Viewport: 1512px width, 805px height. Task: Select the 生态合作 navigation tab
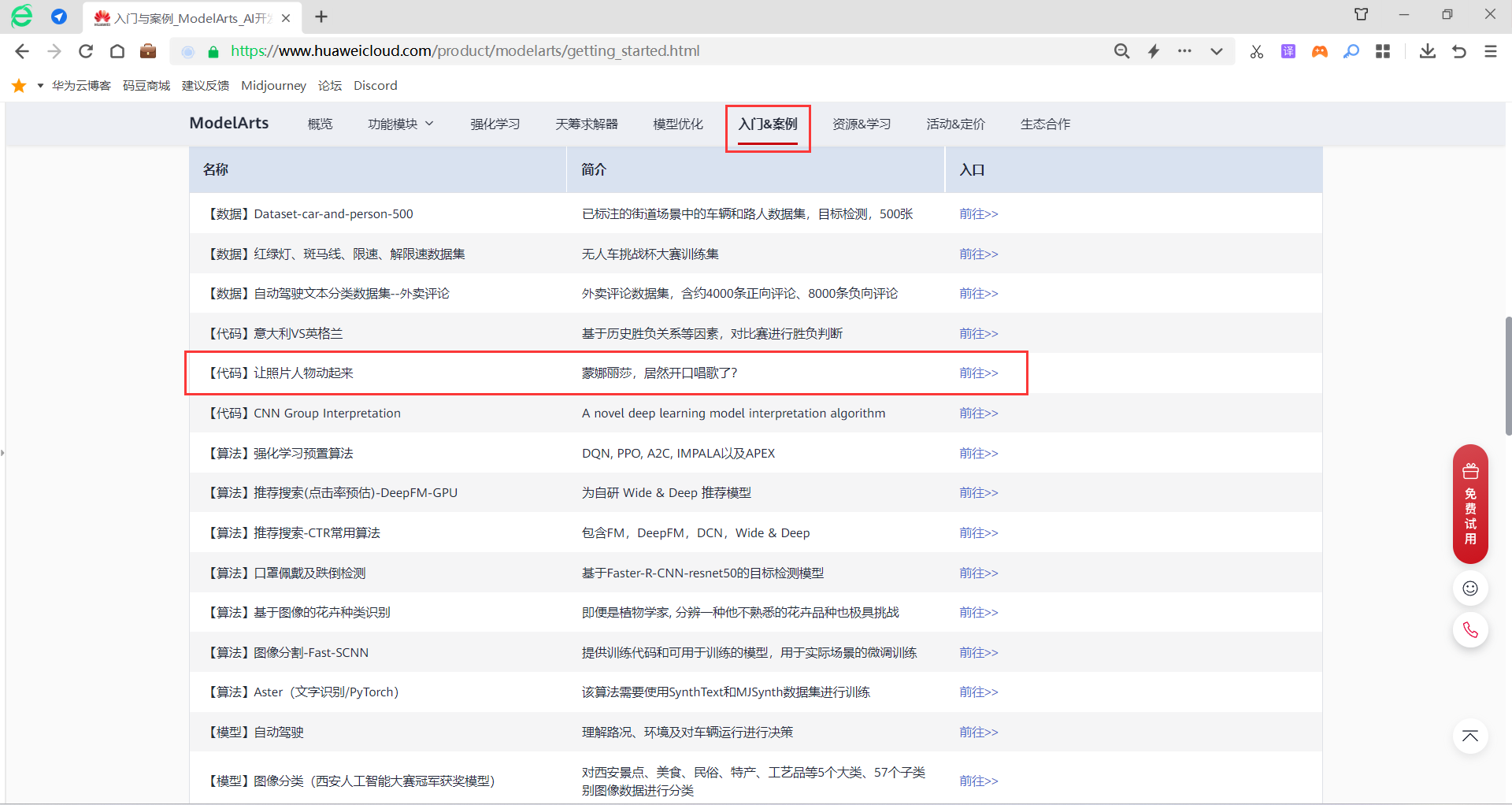pos(1045,124)
